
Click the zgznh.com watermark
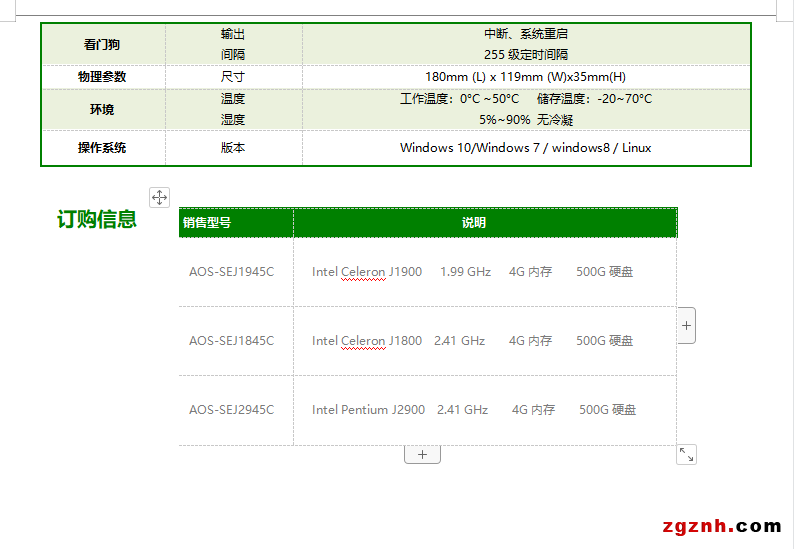pos(721,526)
